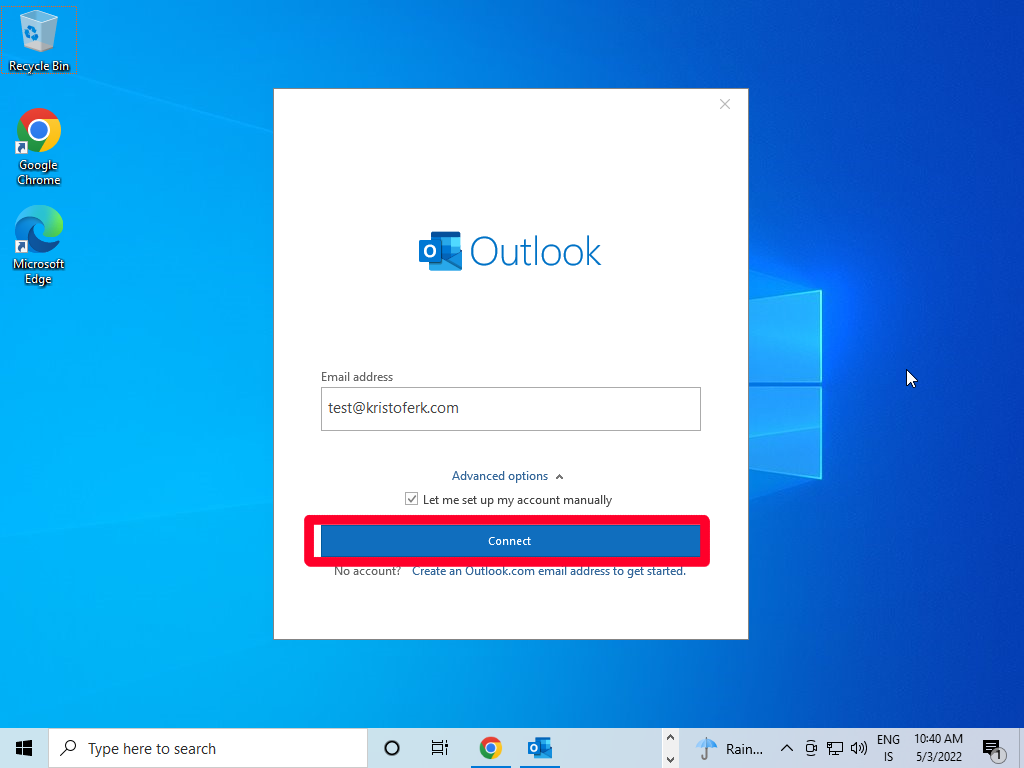Collapse the Advanced options section
This screenshot has height=768, width=1024.
coord(507,476)
